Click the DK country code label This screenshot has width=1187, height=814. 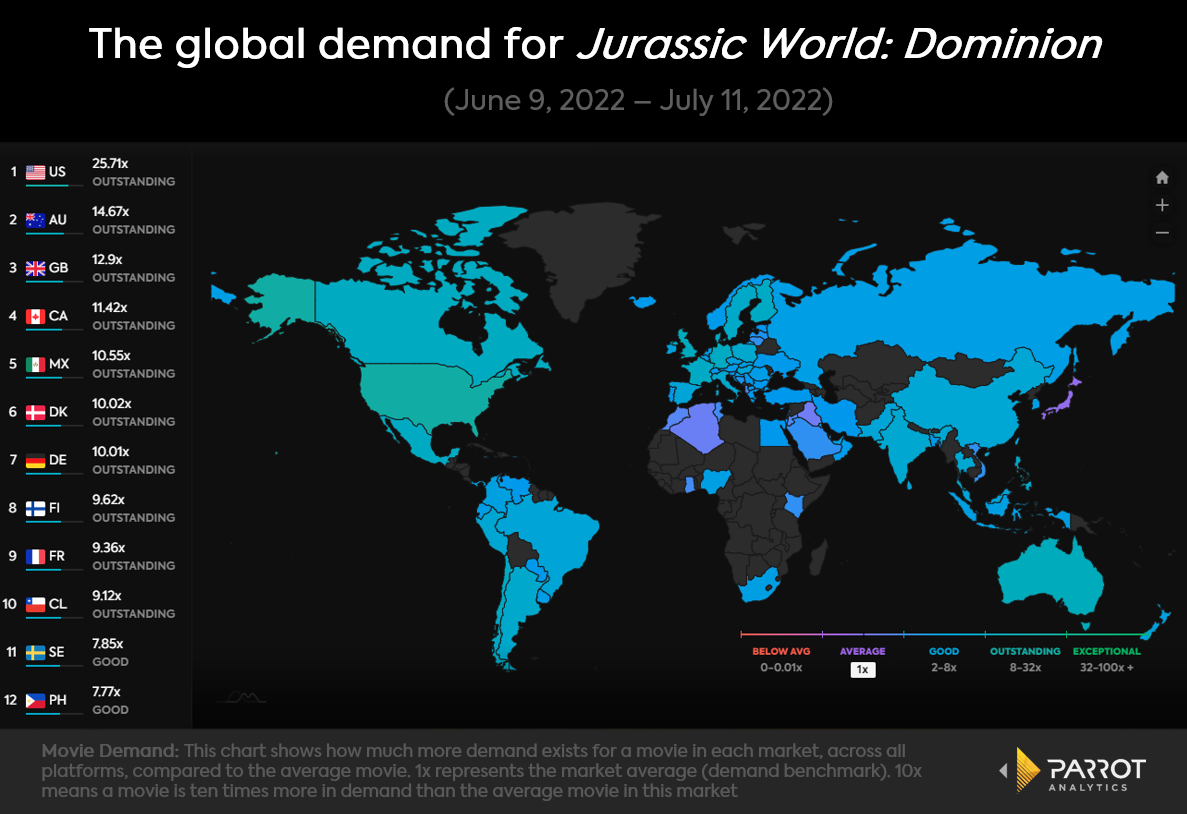pyautogui.click(x=58, y=413)
